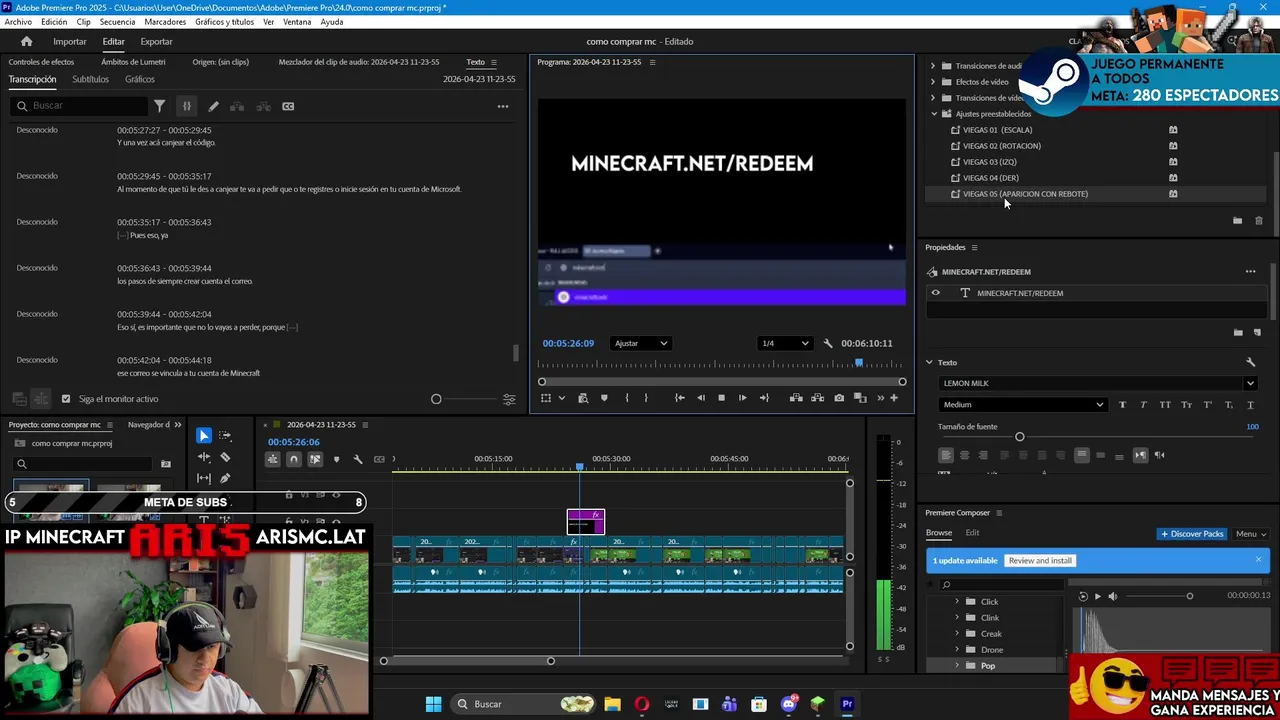Click the CC captions icon in transcript toolbar
The image size is (1280, 720).
point(288,106)
